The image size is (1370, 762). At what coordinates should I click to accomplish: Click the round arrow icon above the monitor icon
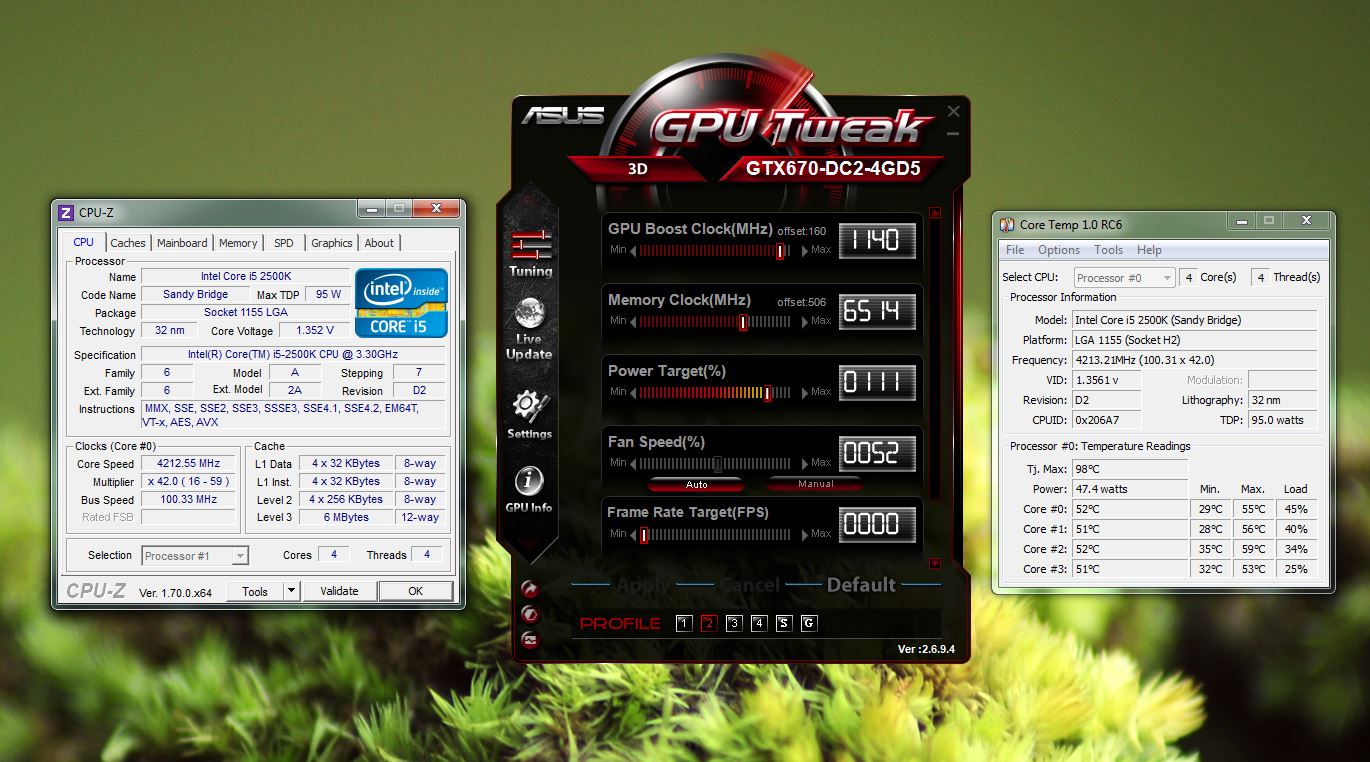530,591
